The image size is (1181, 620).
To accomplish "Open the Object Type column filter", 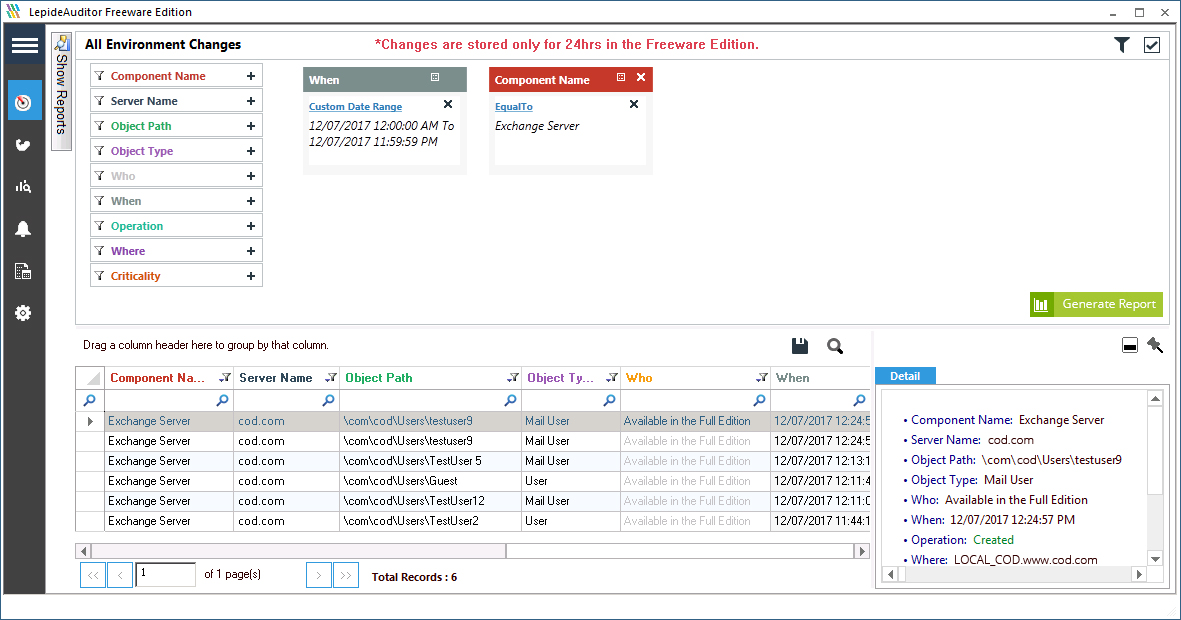I will [612, 377].
